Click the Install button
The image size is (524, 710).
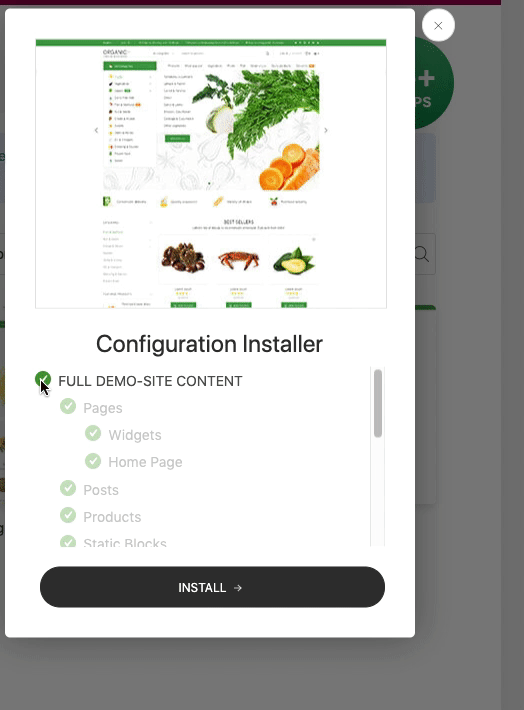tap(212, 587)
